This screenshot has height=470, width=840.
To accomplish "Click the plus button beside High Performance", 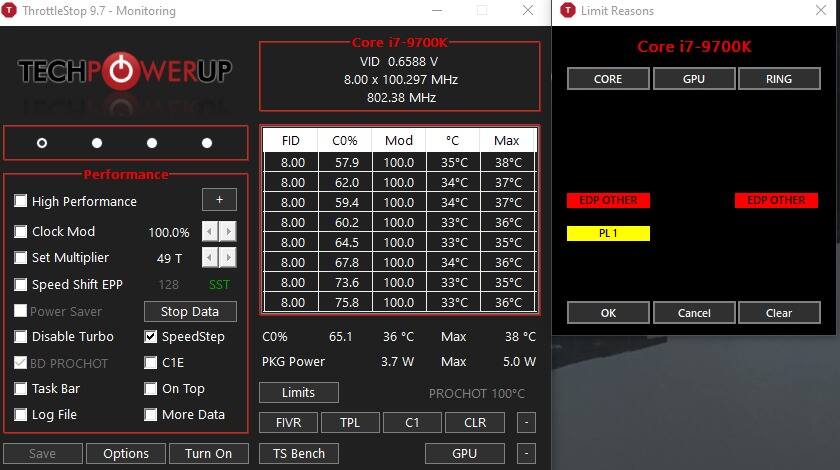I will click(x=219, y=200).
